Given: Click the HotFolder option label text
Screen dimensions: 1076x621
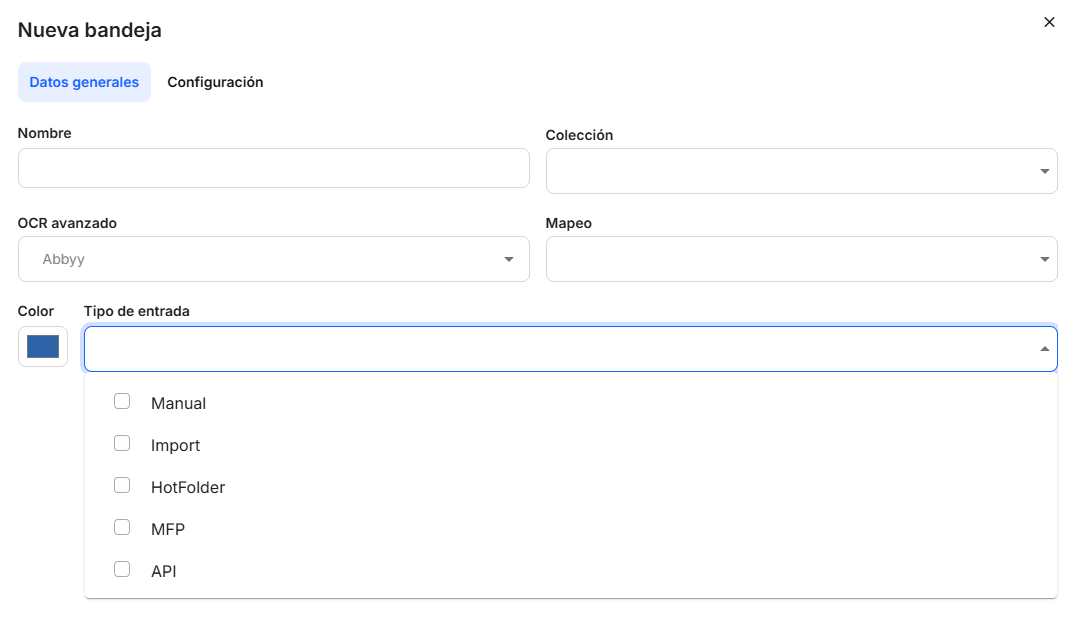Looking at the screenshot, I should pos(188,488).
